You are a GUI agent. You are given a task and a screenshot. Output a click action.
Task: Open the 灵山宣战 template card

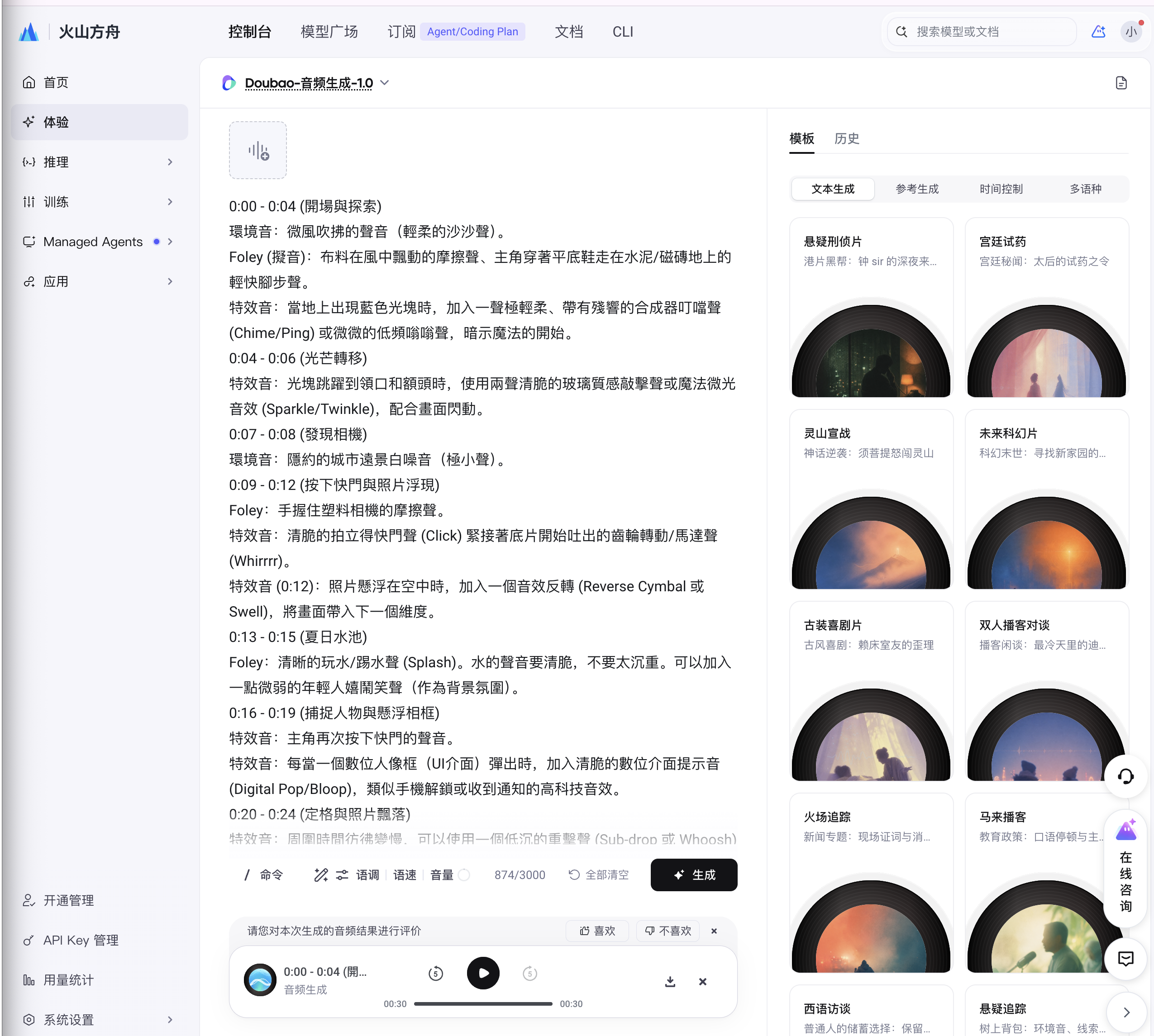(871, 500)
